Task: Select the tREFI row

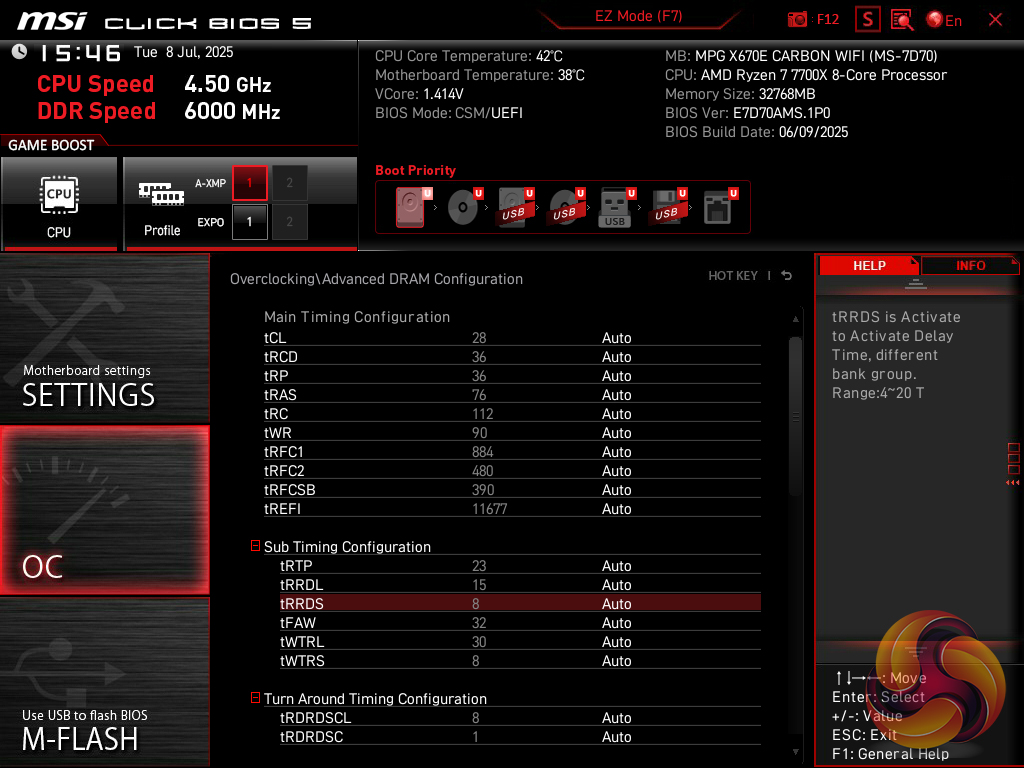Action: [x=512, y=509]
